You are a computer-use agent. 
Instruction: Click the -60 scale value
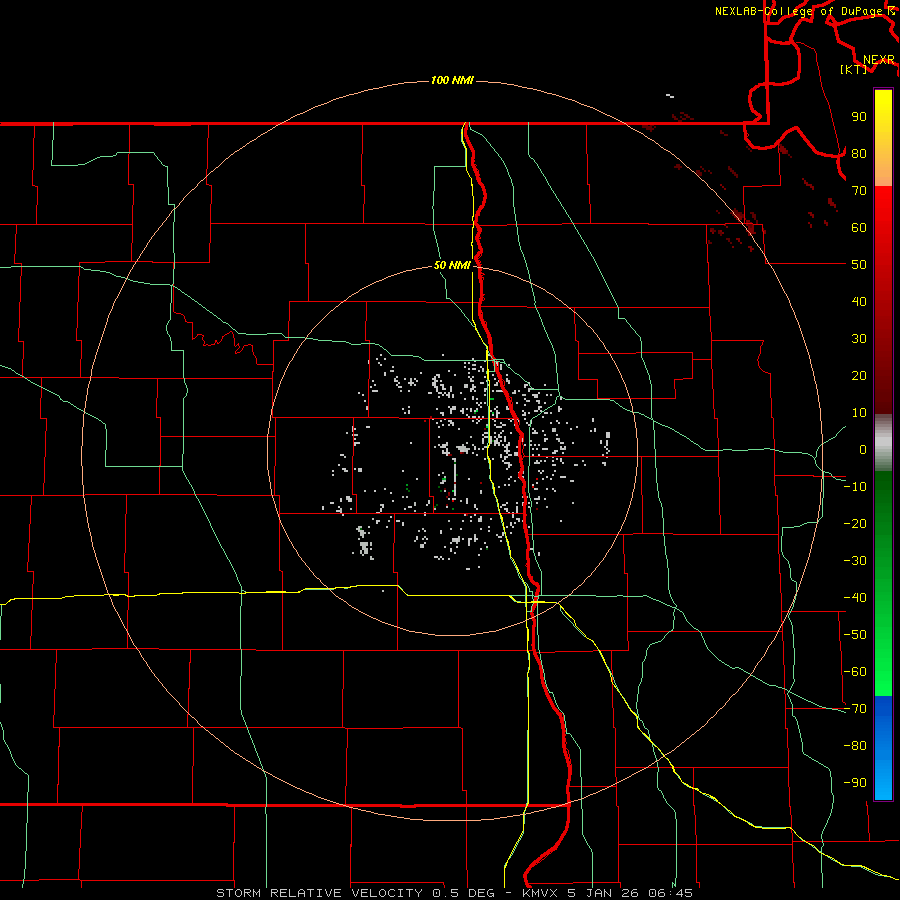pyautogui.click(x=855, y=672)
